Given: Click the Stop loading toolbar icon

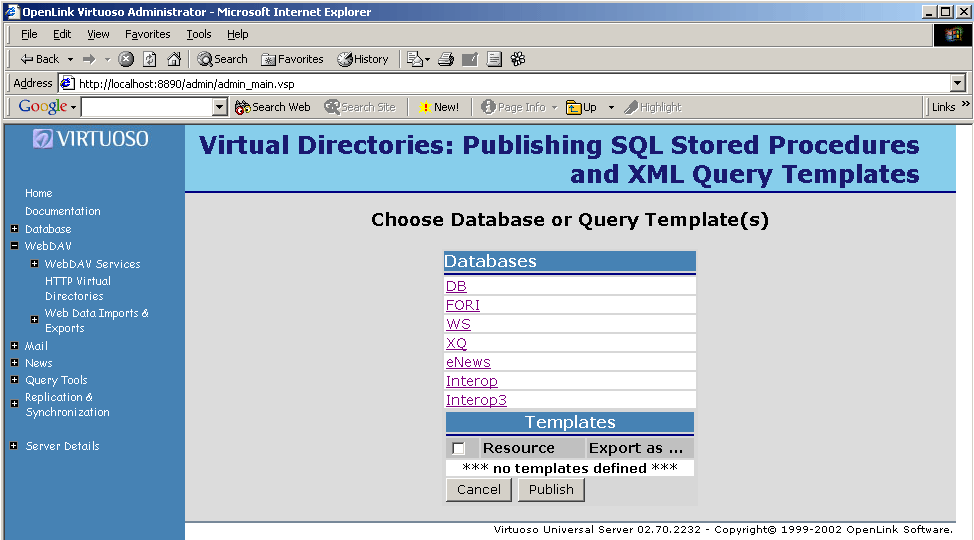Looking at the screenshot, I should [126, 59].
